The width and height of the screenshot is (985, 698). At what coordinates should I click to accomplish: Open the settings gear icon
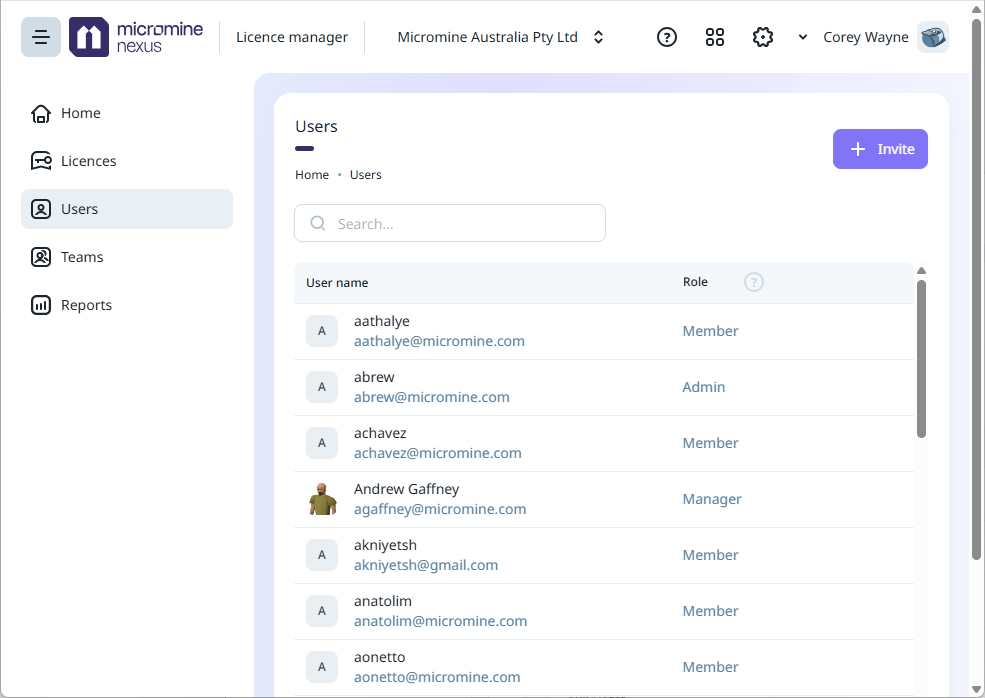click(763, 37)
